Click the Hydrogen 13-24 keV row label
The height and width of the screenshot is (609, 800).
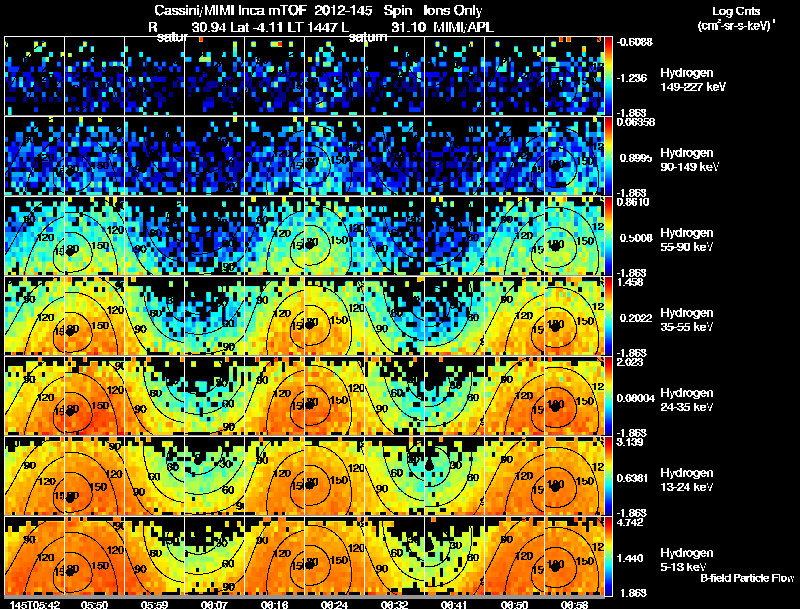tap(687, 480)
